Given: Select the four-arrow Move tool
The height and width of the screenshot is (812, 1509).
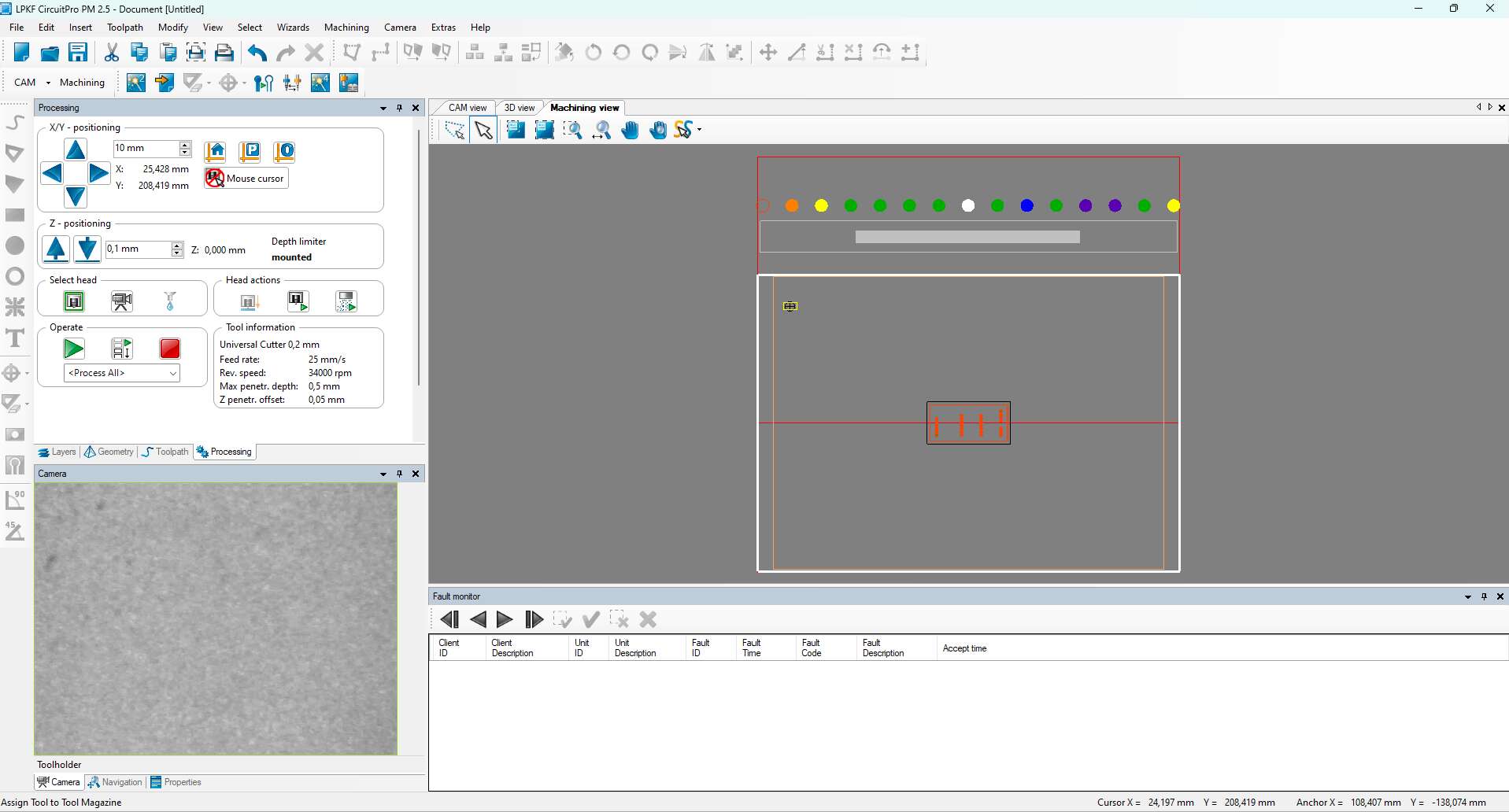Looking at the screenshot, I should click(x=768, y=53).
